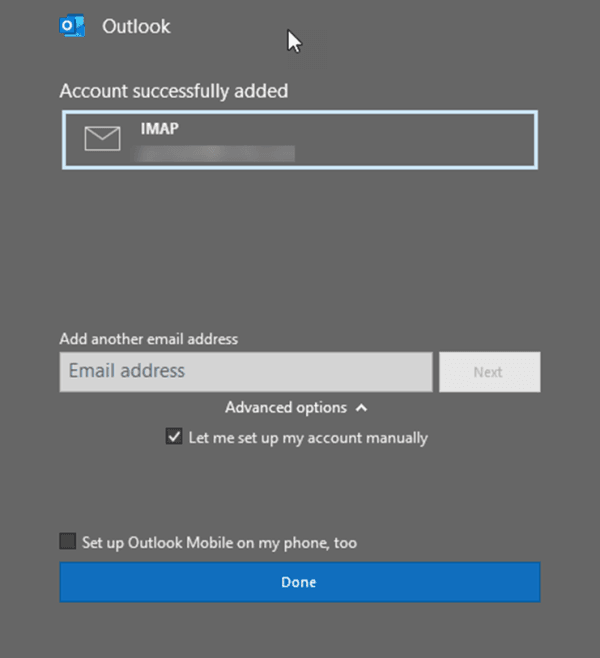Click the Outlook logo icon
The width and height of the screenshot is (600, 658).
coord(73,27)
